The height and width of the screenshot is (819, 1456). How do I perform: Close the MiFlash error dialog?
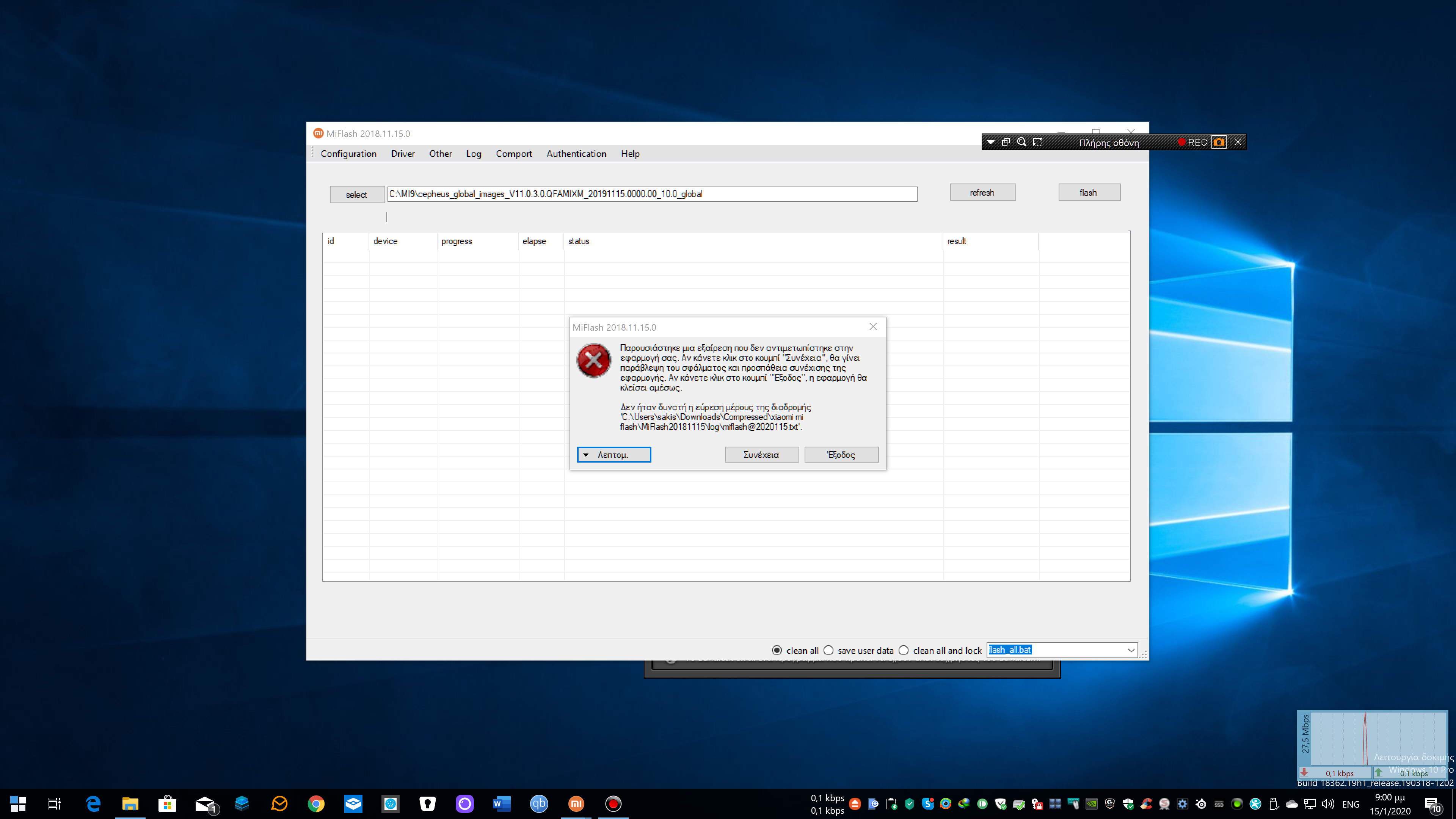pos(873,327)
